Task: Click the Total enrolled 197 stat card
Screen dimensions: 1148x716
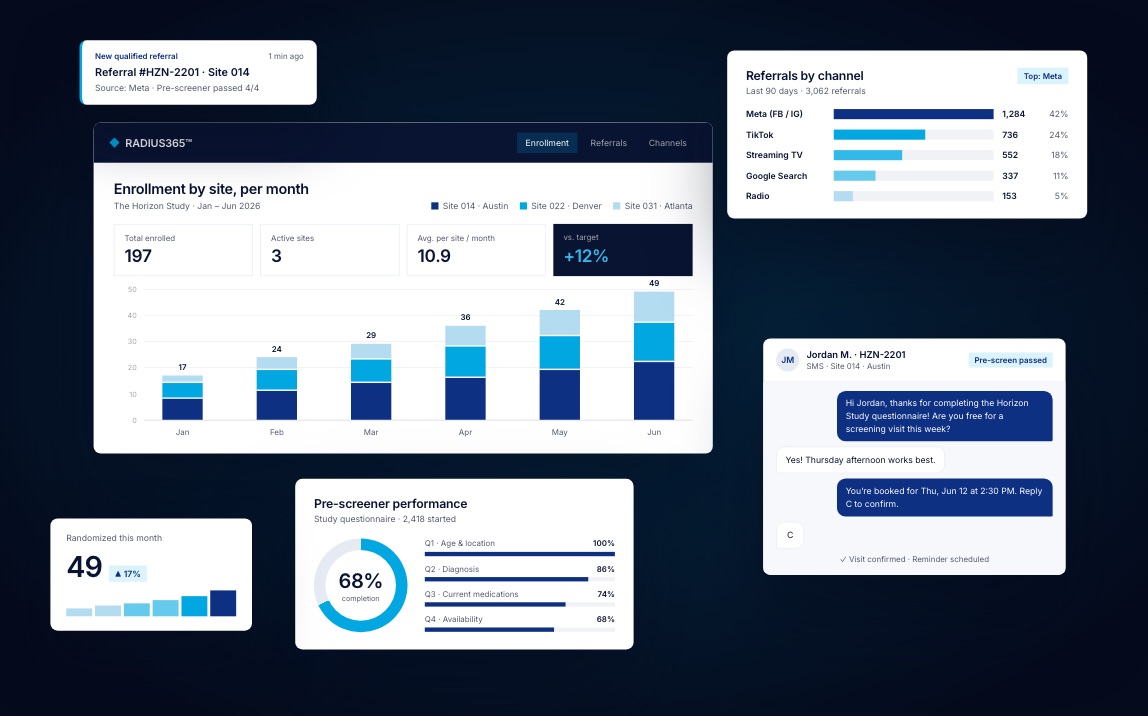Action: pyautogui.click(x=183, y=250)
